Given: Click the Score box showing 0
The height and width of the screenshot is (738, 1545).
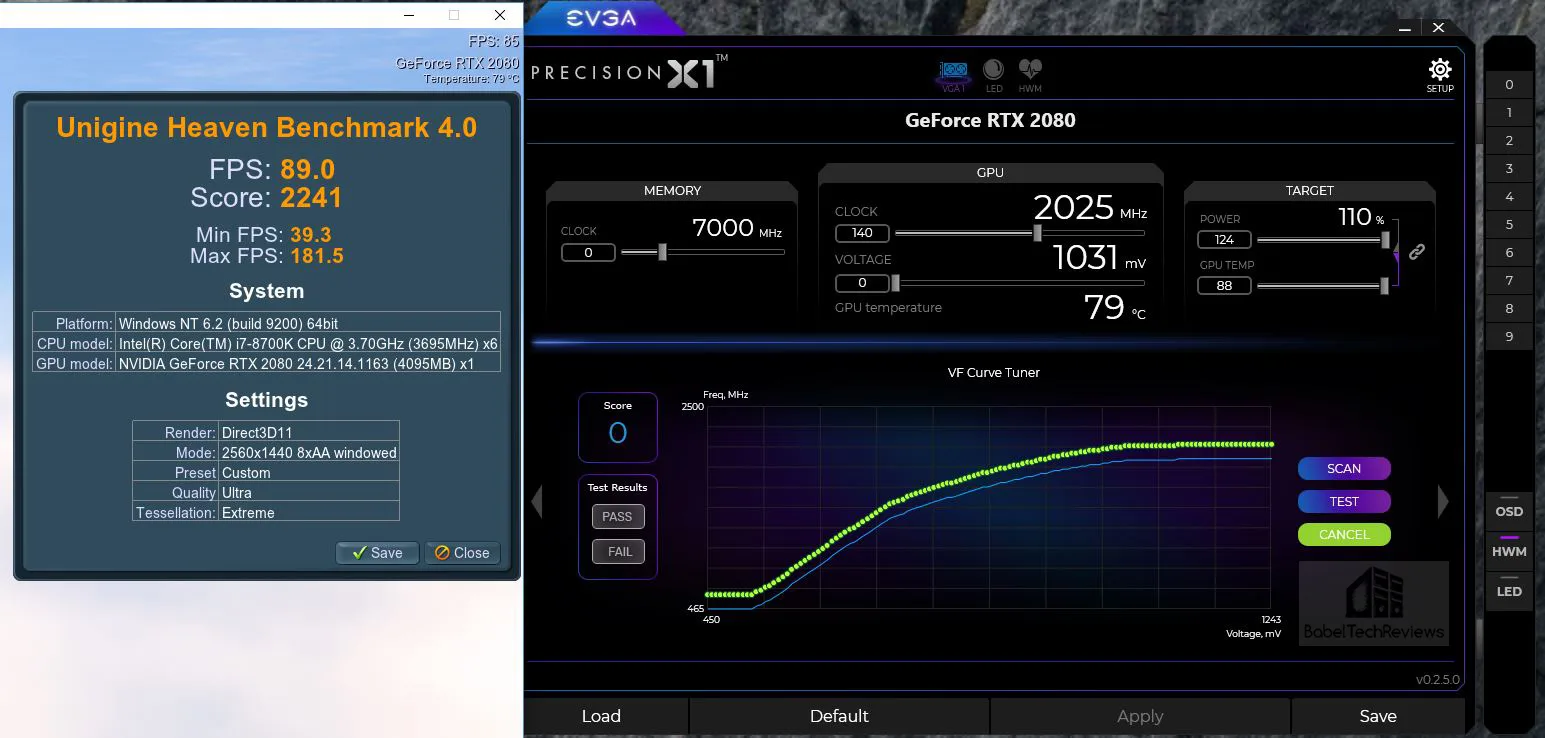Looking at the screenshot, I should (x=617, y=427).
